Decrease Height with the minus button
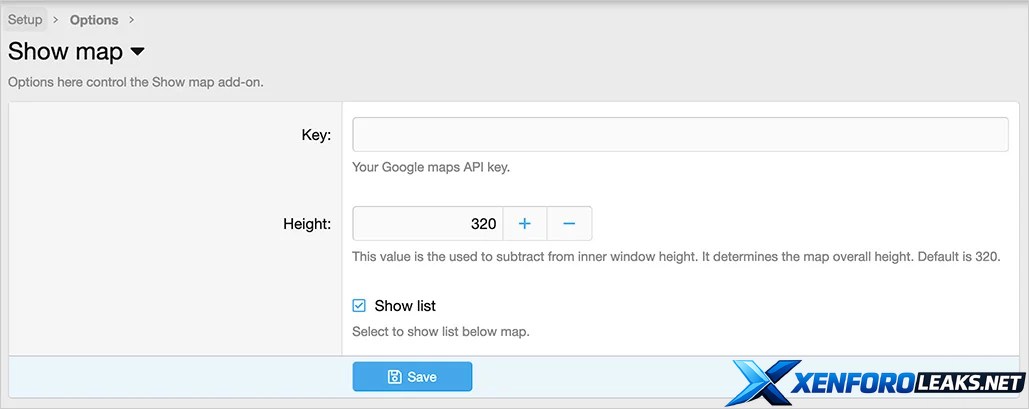 [x=569, y=224]
